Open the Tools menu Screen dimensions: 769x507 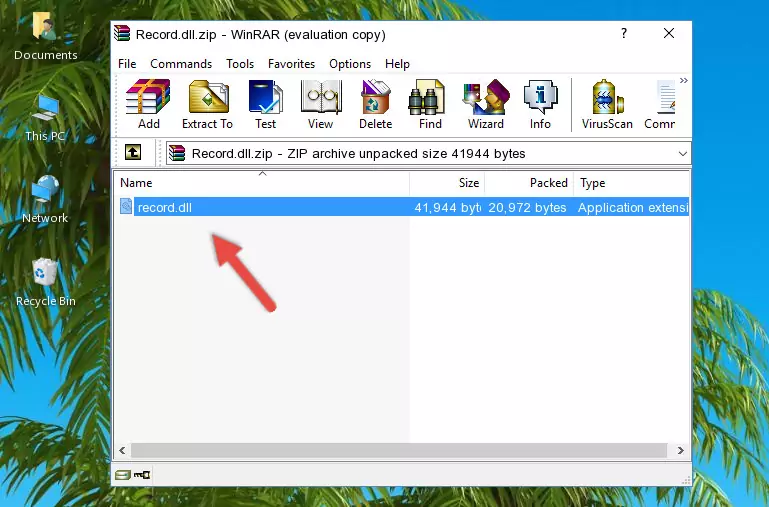(240, 64)
